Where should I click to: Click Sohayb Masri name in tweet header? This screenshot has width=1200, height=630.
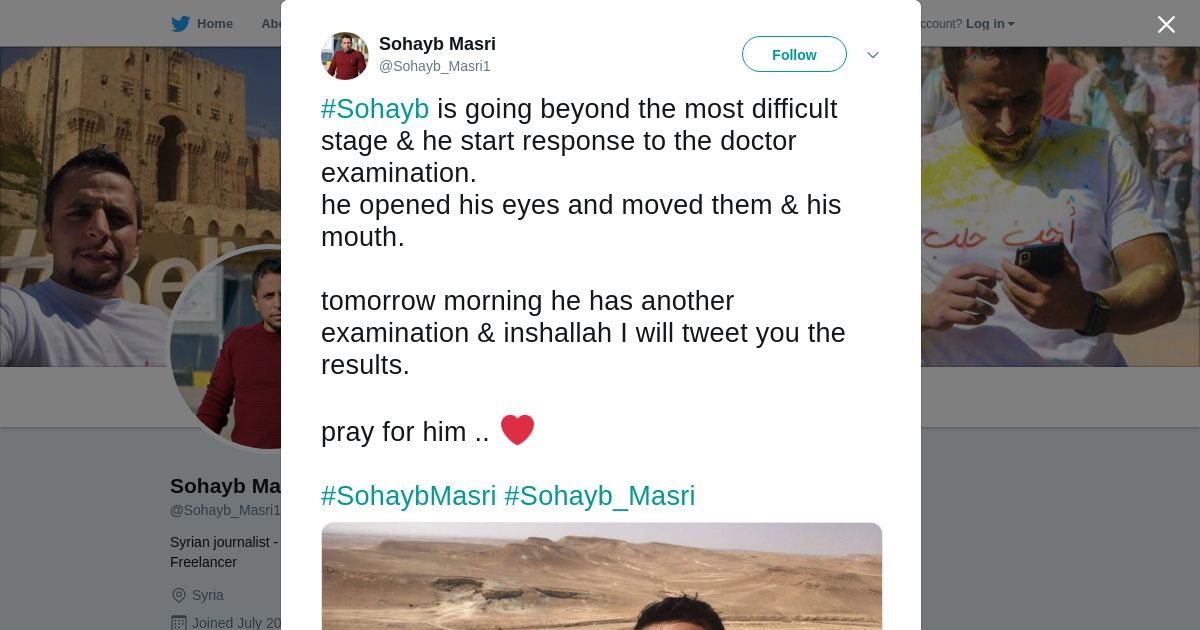(x=437, y=44)
